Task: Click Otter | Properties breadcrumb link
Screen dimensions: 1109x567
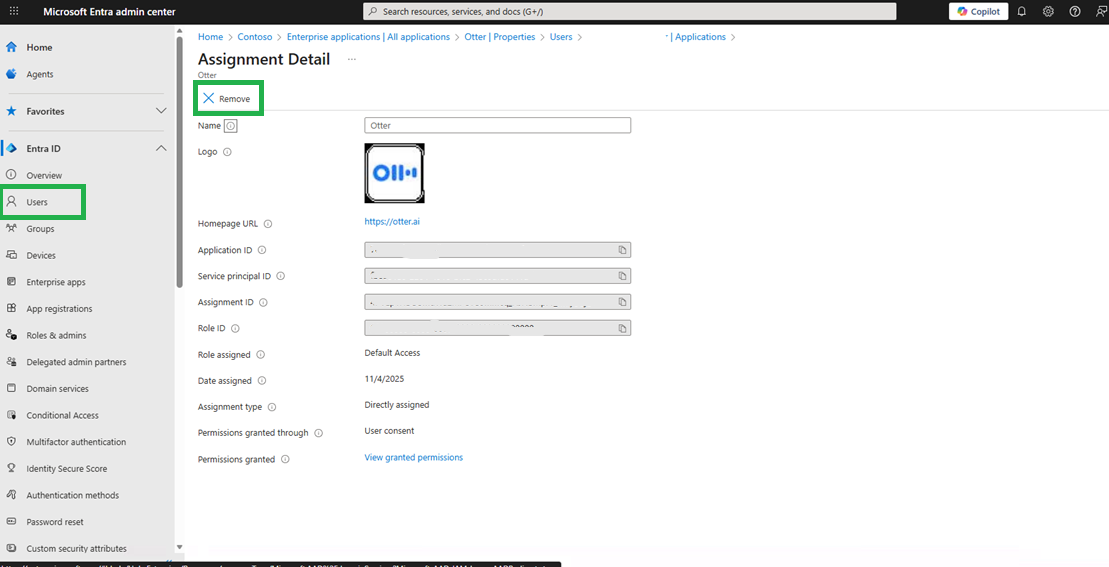Action: coord(500,37)
